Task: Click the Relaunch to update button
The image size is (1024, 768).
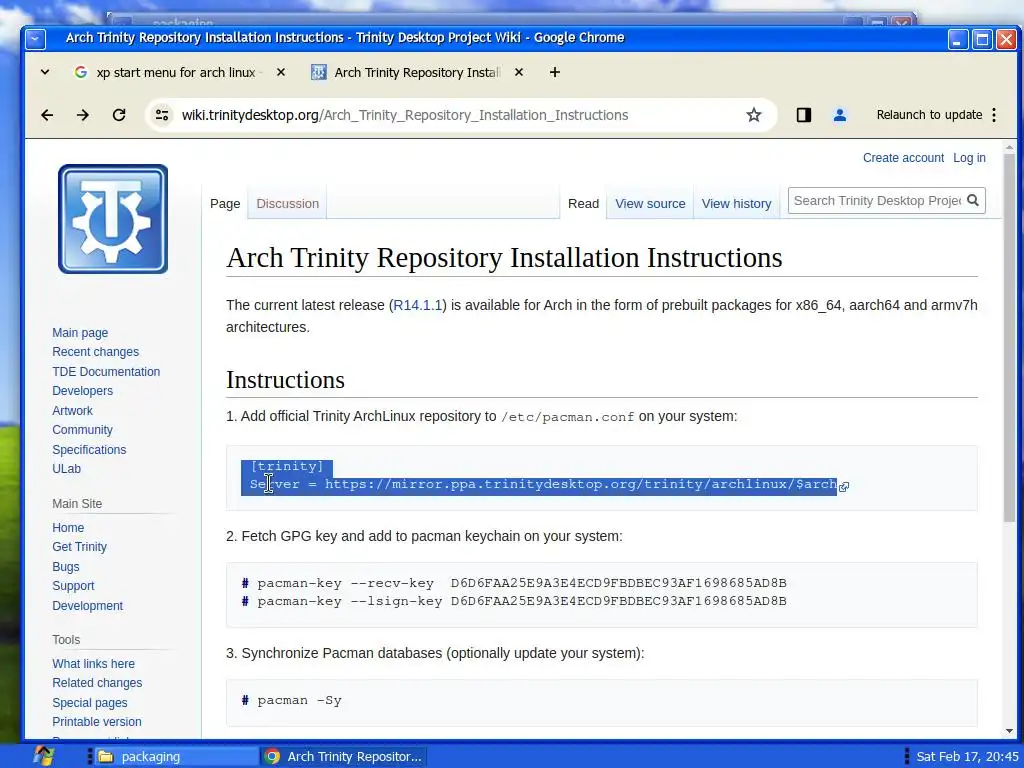Action: pos(929,115)
